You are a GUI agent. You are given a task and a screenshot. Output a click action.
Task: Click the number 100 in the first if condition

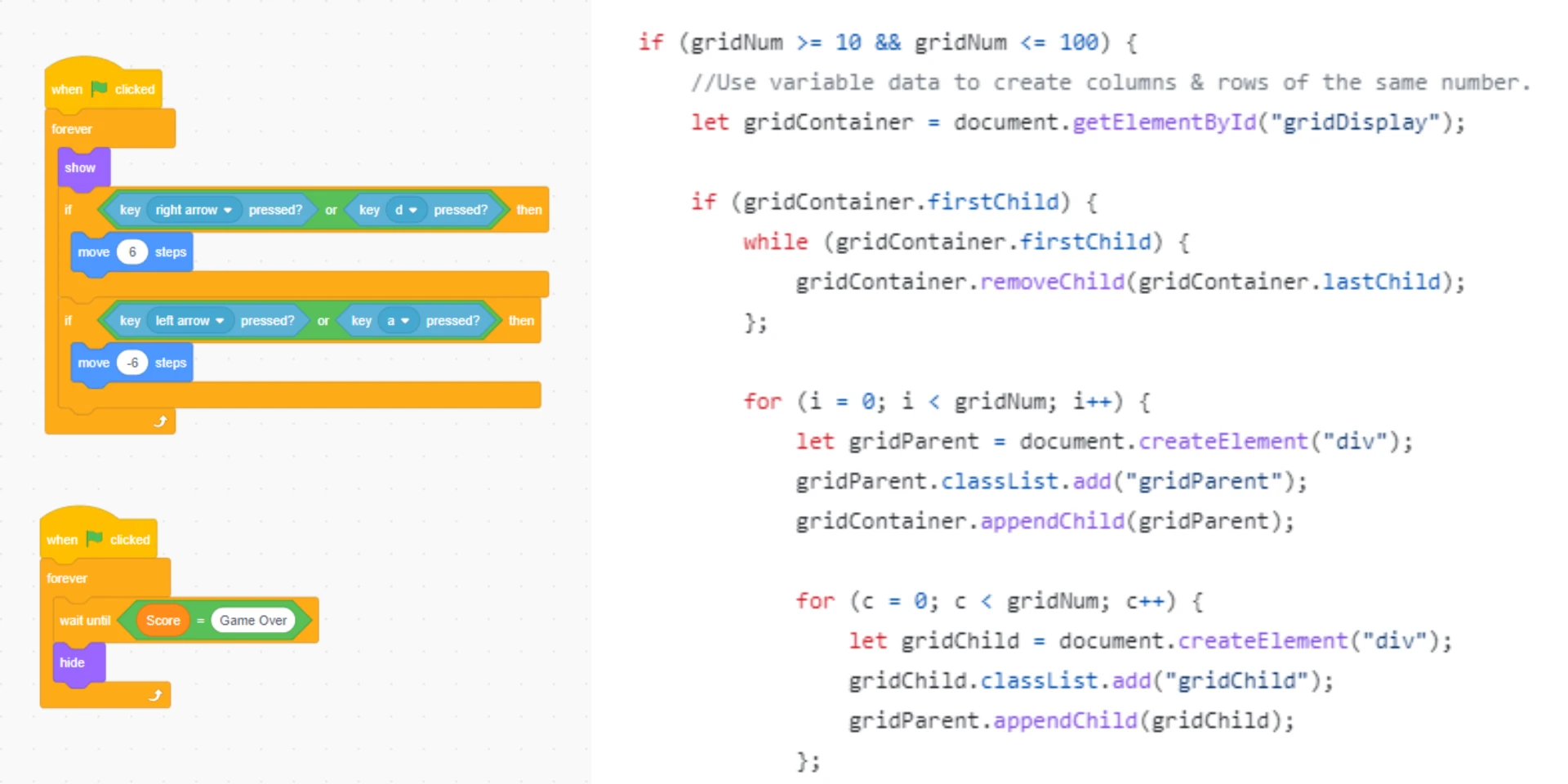1079,42
